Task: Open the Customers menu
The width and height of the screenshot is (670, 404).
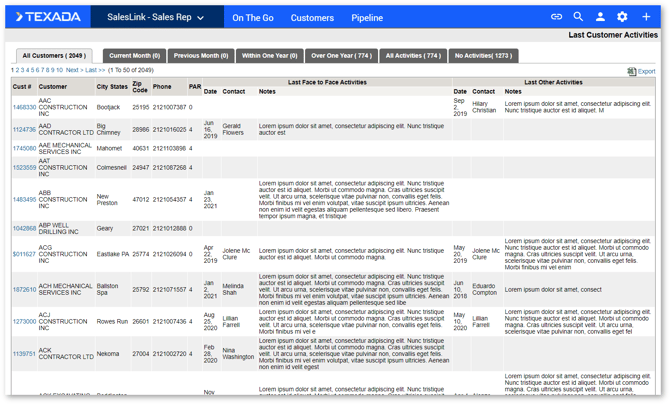Action: (x=312, y=18)
